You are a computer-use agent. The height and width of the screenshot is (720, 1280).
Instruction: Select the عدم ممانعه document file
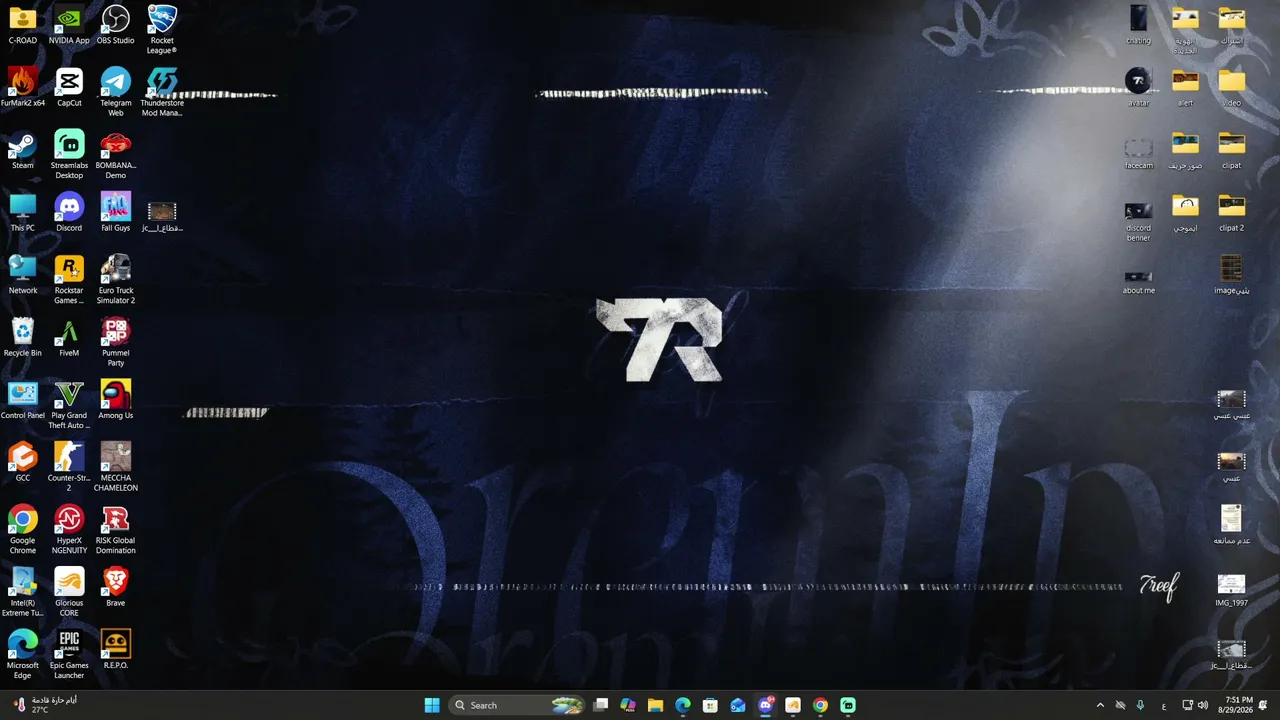pos(1231,525)
